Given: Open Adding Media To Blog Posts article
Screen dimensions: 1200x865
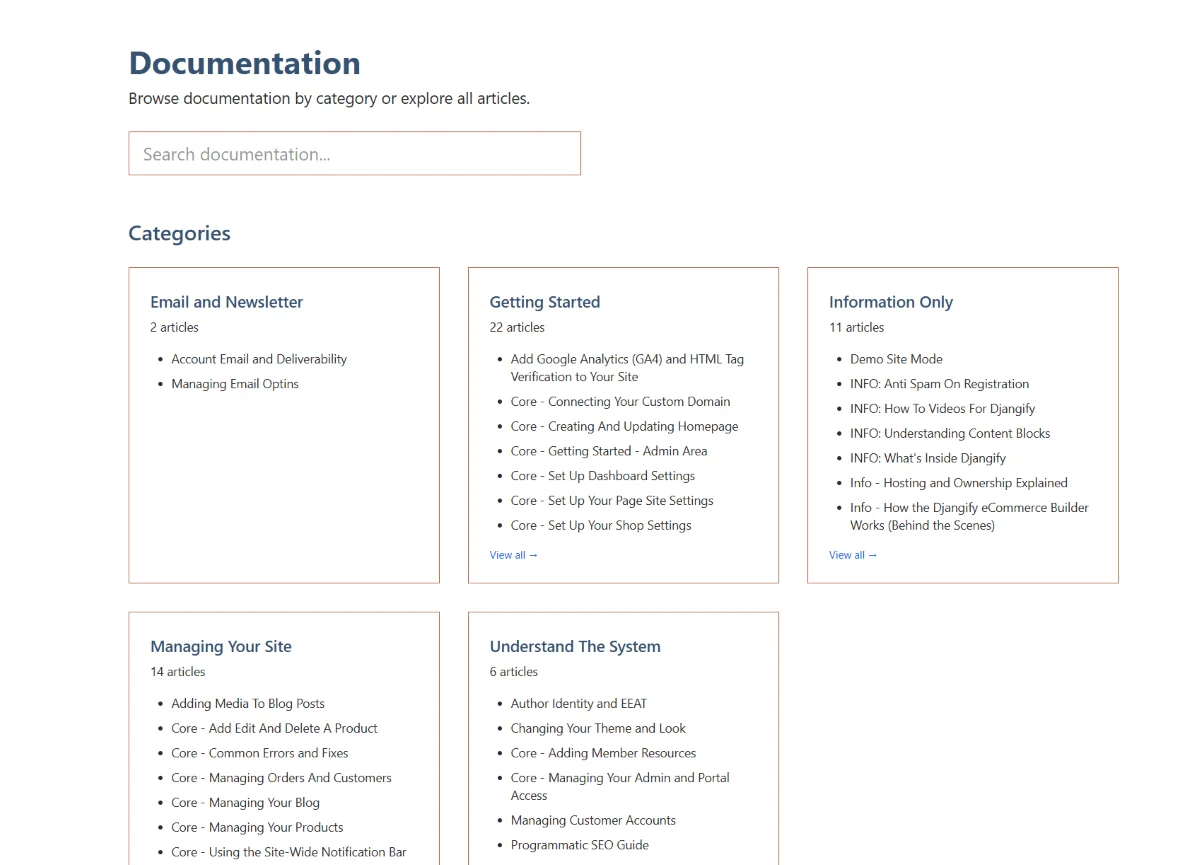Looking at the screenshot, I should point(248,703).
